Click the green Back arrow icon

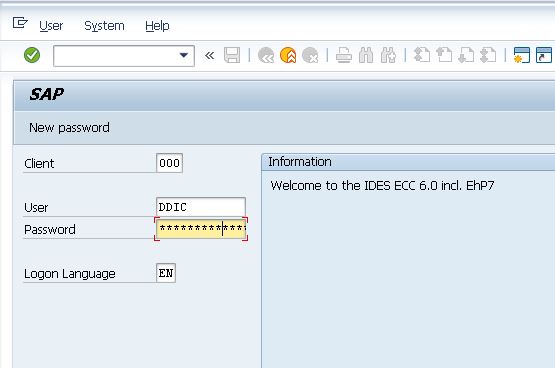[266, 55]
